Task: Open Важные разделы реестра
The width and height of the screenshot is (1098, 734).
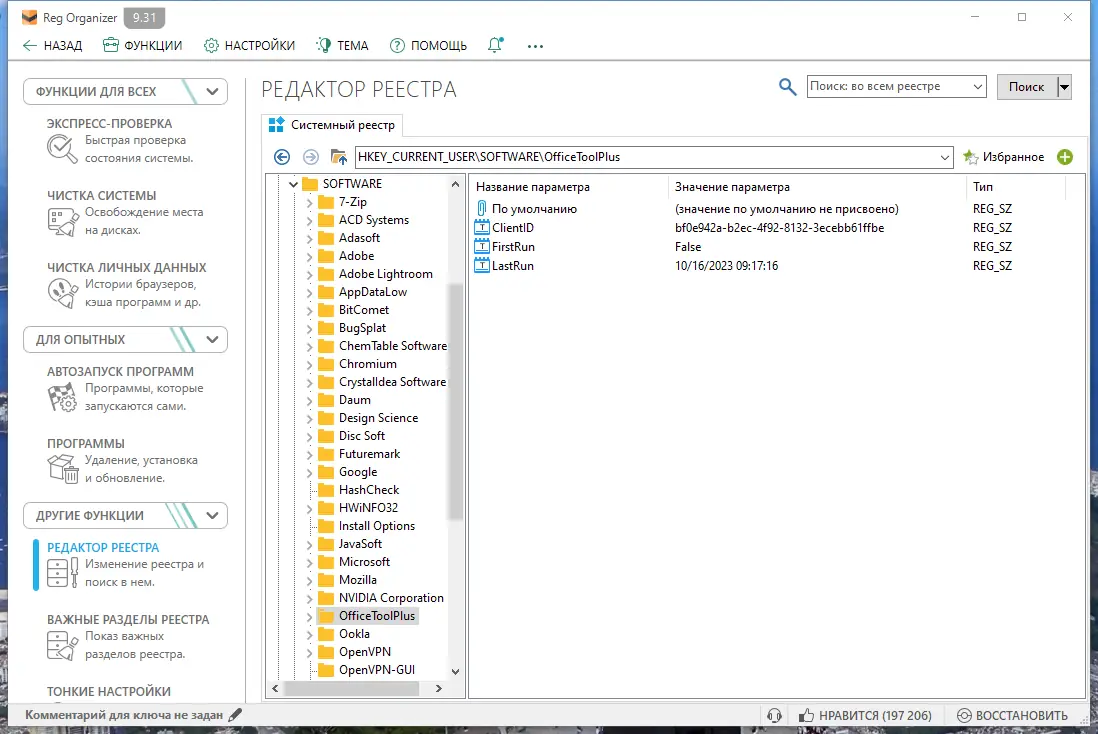Action: click(128, 619)
